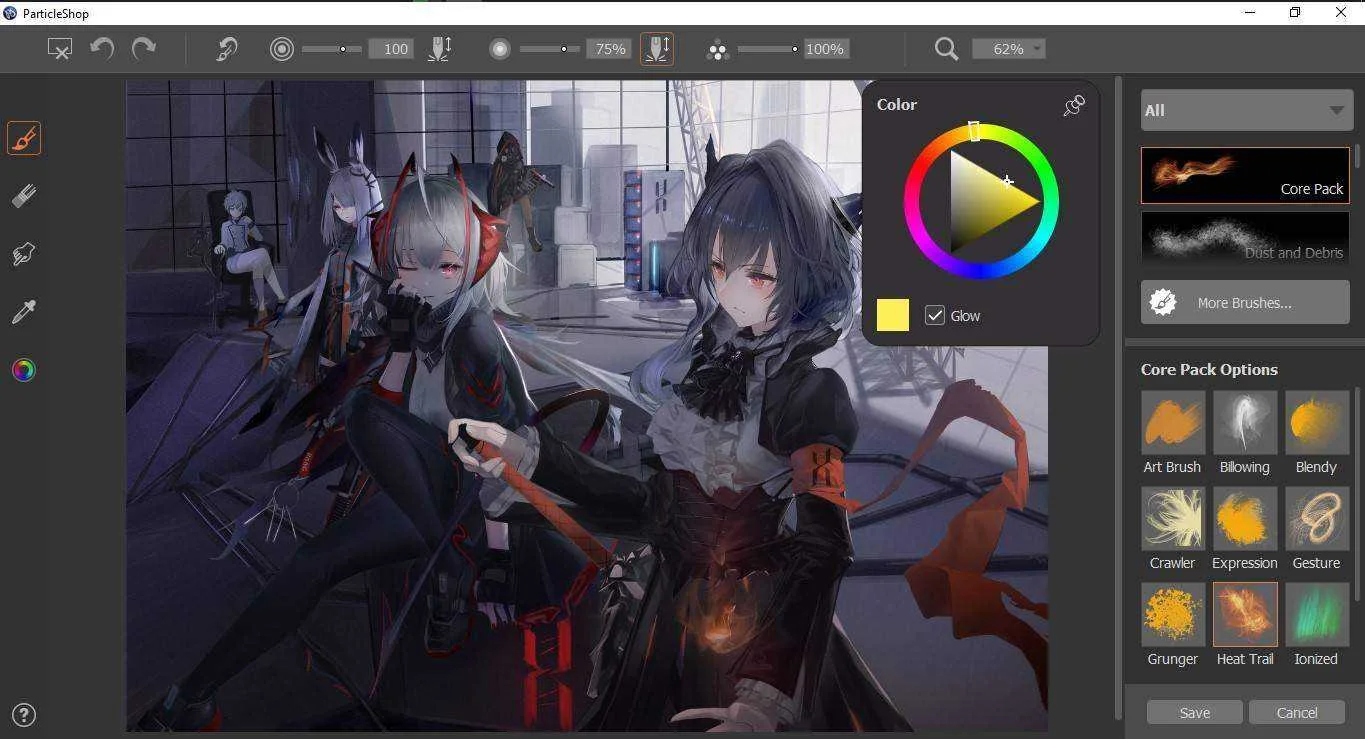Viewport: 1365px width, 739px height.
Task: Select the eraser tool in sidebar
Action: click(x=24, y=196)
